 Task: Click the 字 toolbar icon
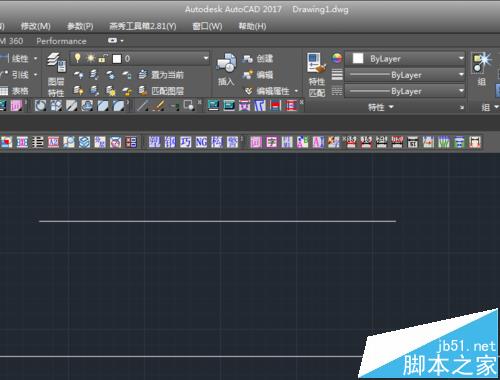pos(271,142)
